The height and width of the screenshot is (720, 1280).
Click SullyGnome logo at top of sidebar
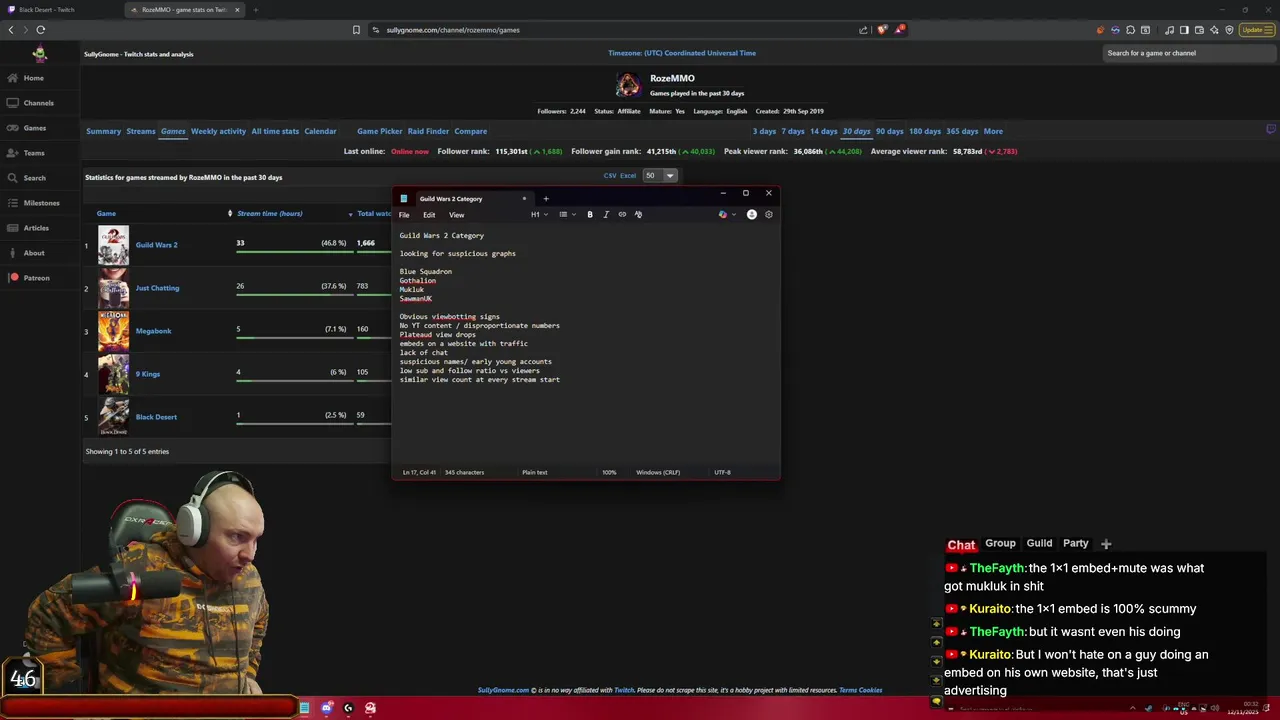pyautogui.click(x=39, y=54)
